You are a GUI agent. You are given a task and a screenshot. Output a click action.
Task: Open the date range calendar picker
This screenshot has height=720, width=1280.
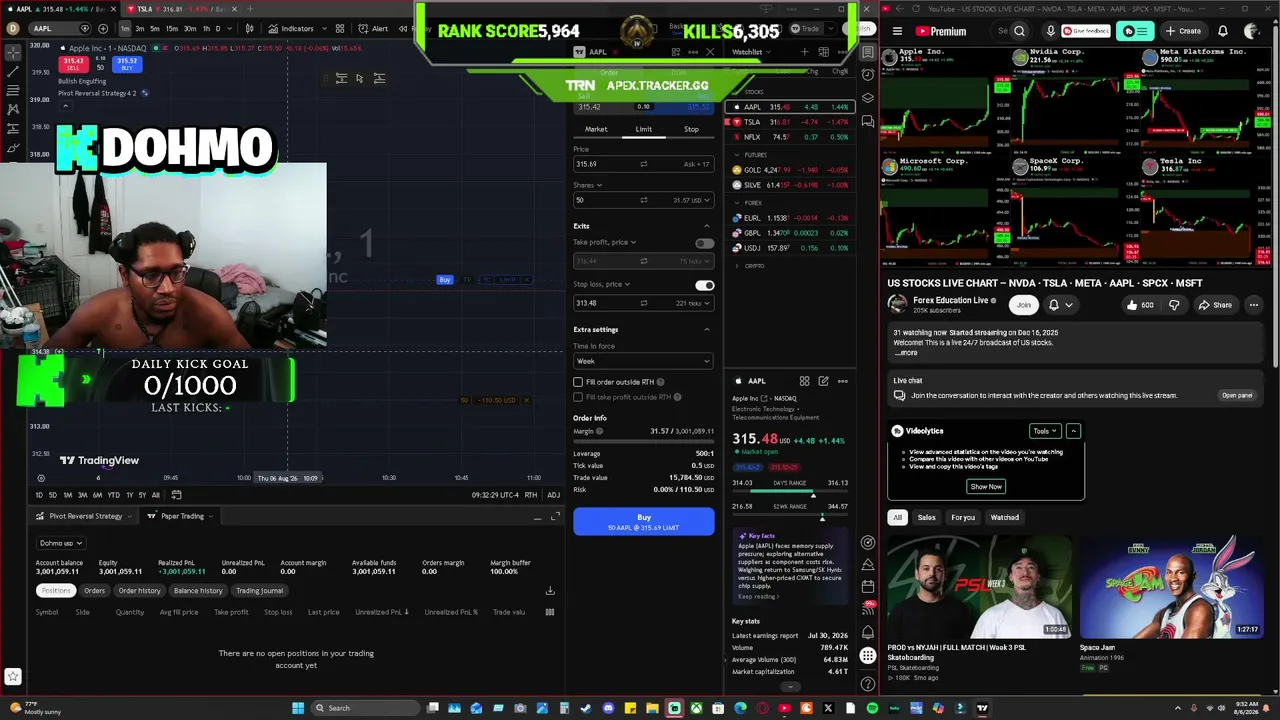(x=176, y=495)
